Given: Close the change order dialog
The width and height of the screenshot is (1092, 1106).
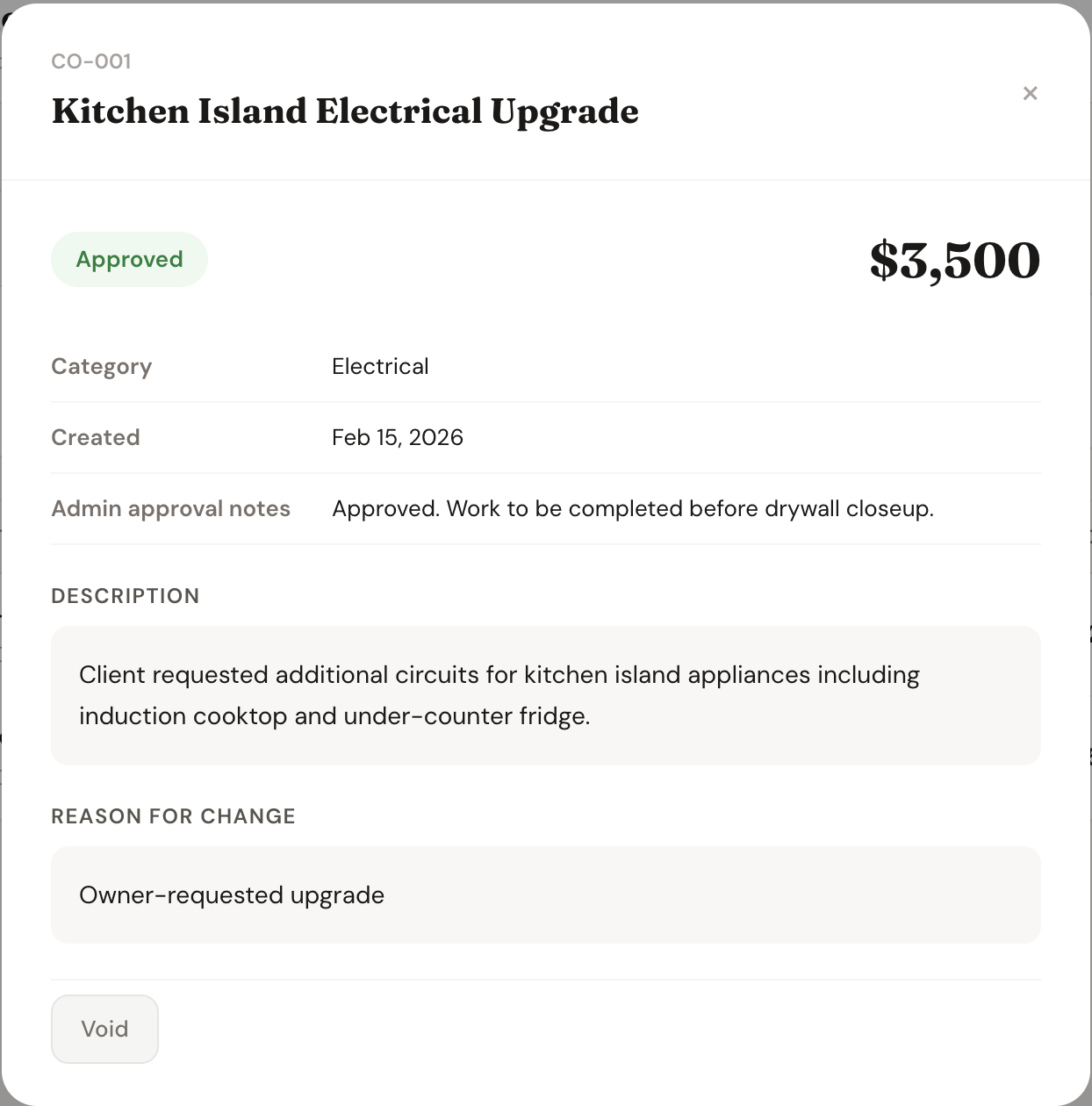Looking at the screenshot, I should [x=1030, y=93].
